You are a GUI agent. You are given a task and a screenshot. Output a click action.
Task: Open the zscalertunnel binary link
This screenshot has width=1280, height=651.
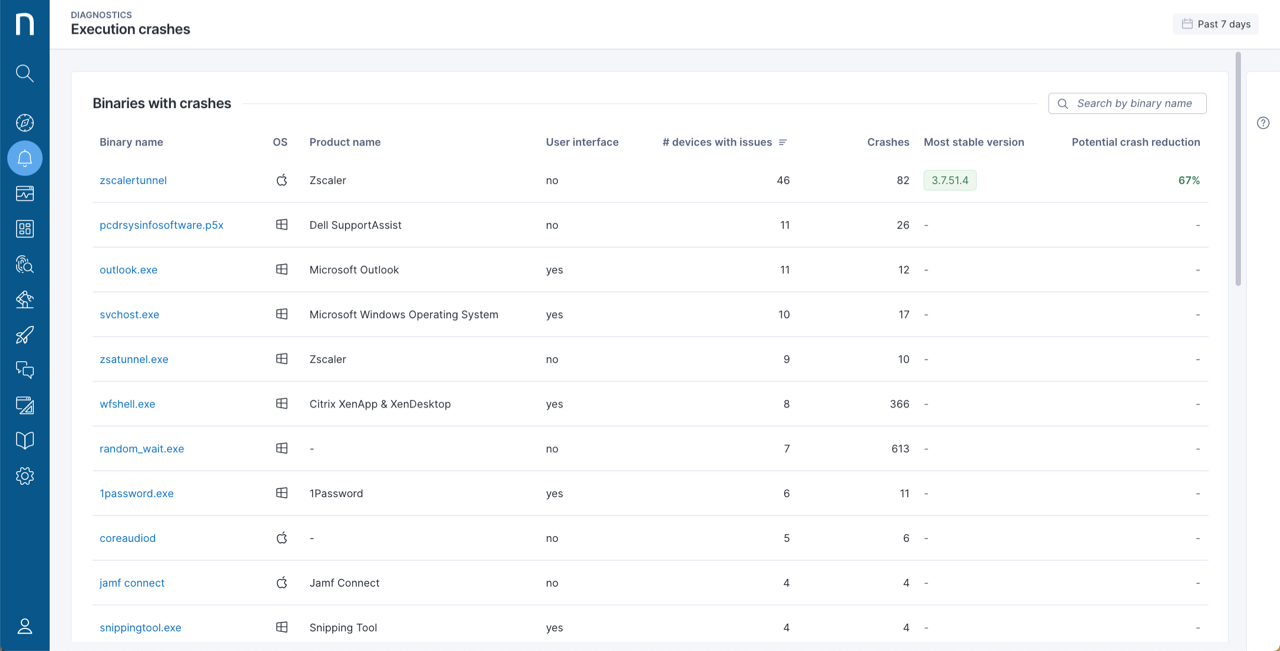[133, 181]
